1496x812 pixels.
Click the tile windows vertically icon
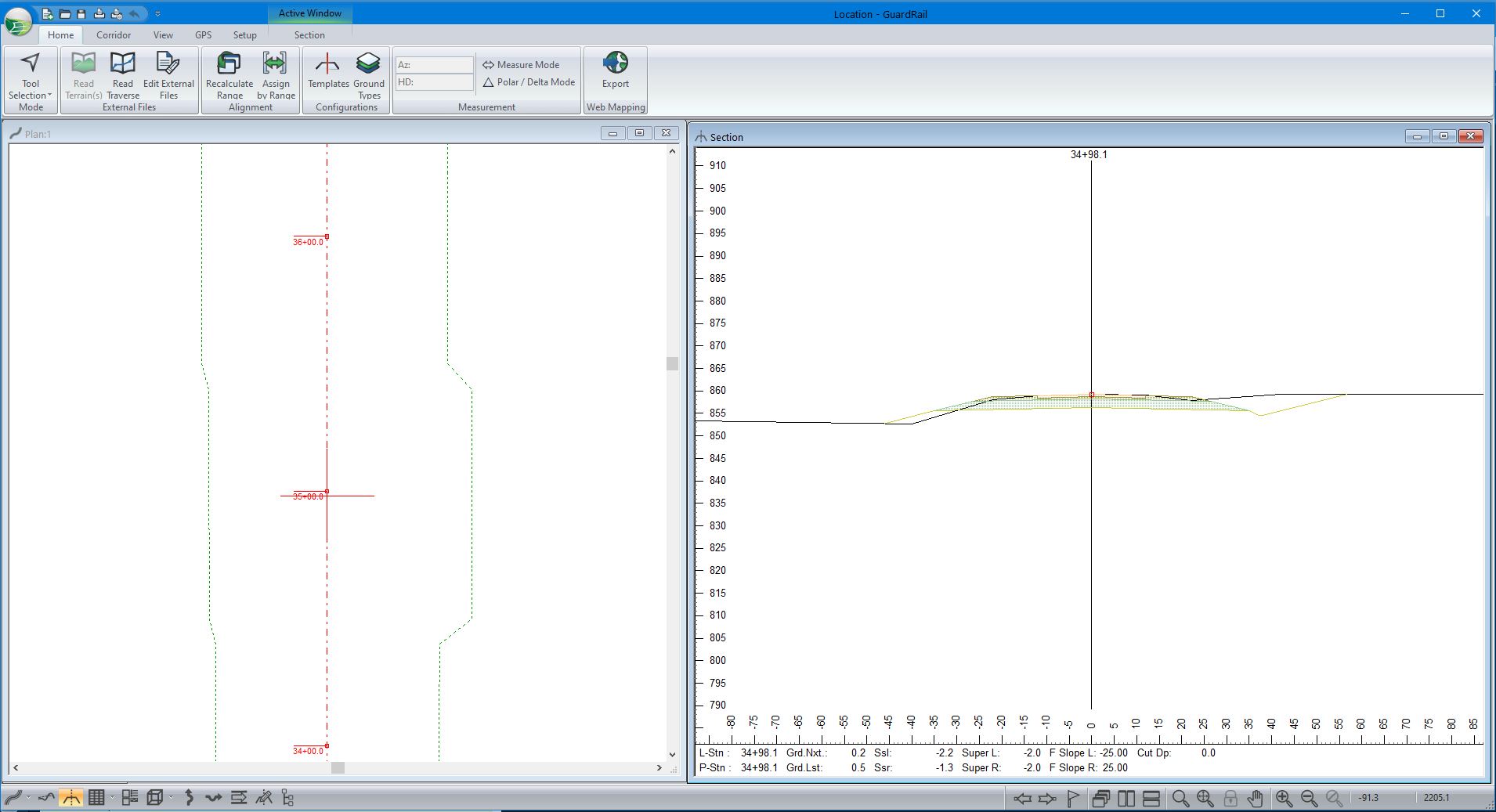click(1126, 799)
